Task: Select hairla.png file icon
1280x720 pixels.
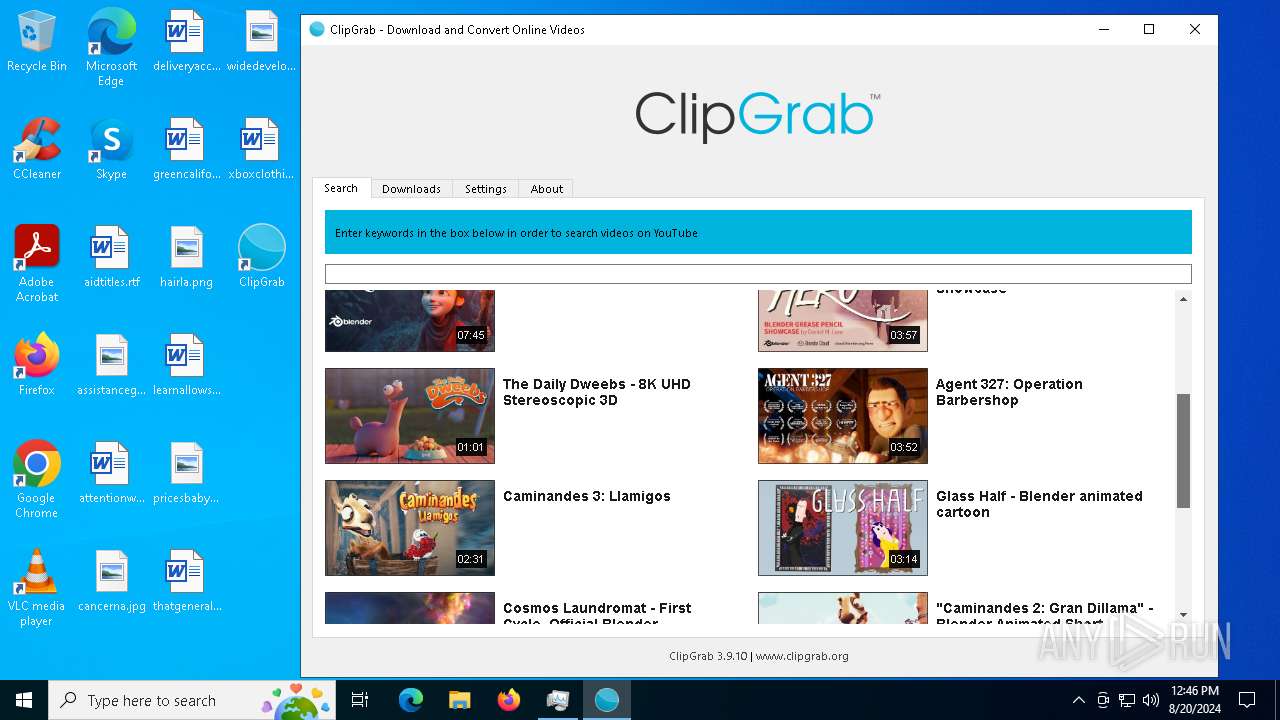Action: [x=186, y=257]
